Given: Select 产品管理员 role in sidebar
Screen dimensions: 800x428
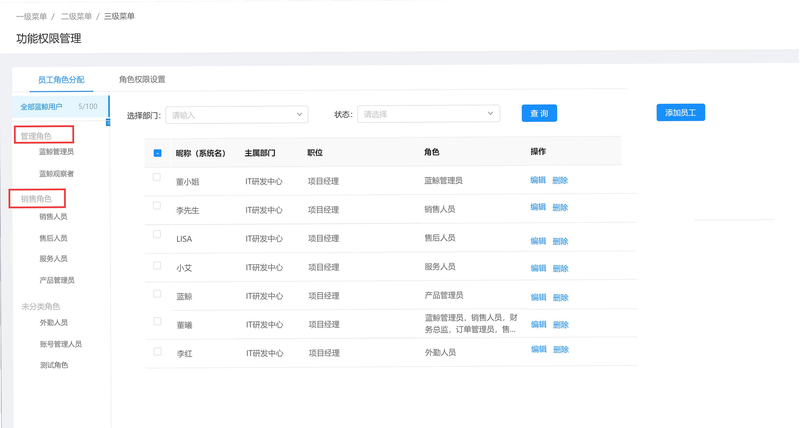Looking at the screenshot, I should (57, 280).
